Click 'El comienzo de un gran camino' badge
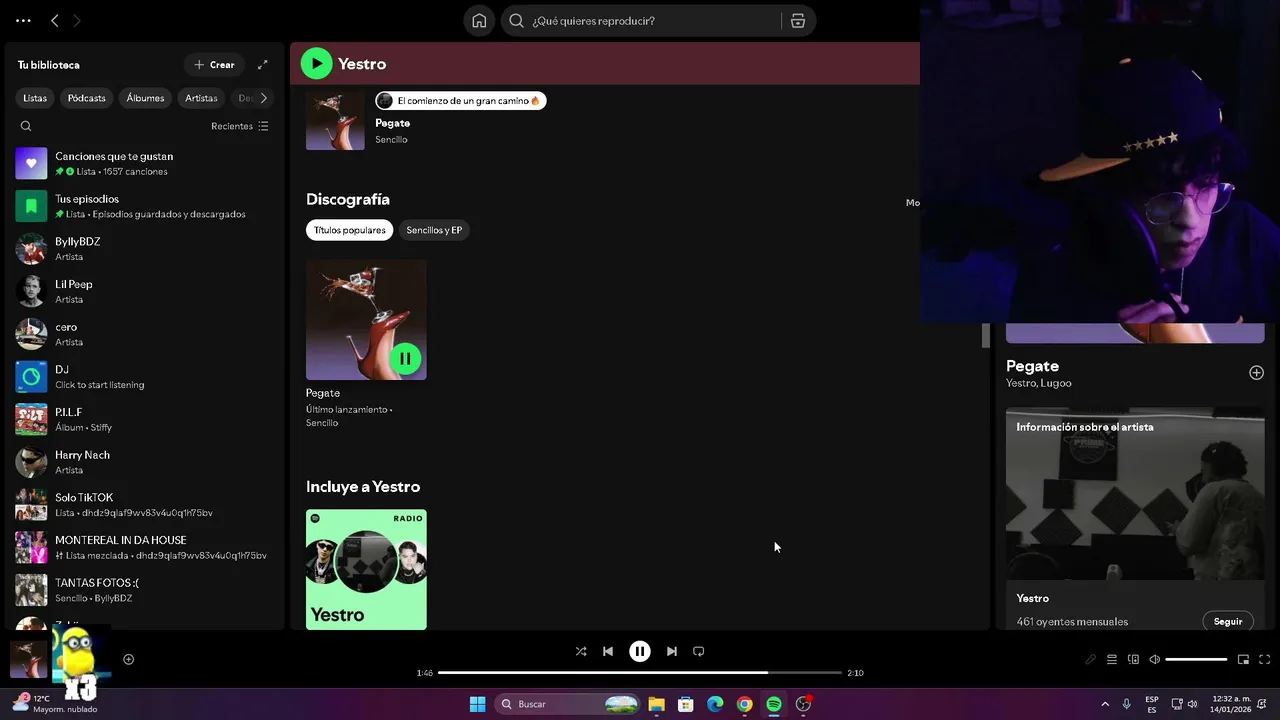1280x720 pixels. 461,100
